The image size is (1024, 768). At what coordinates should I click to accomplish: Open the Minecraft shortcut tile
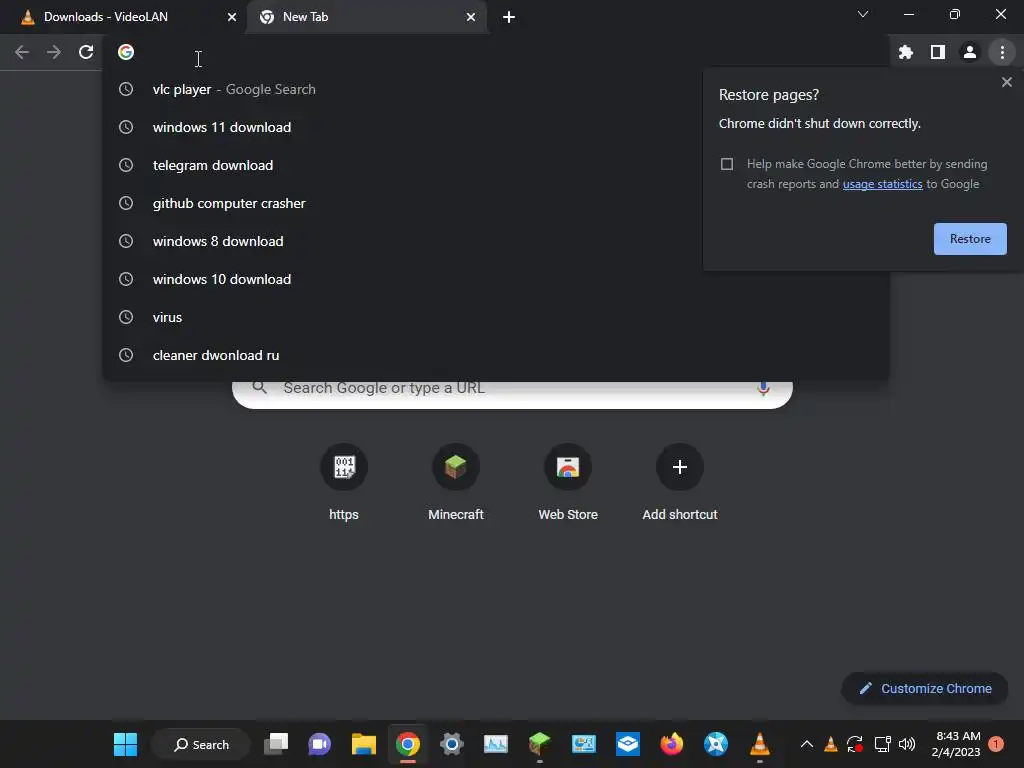(456, 483)
